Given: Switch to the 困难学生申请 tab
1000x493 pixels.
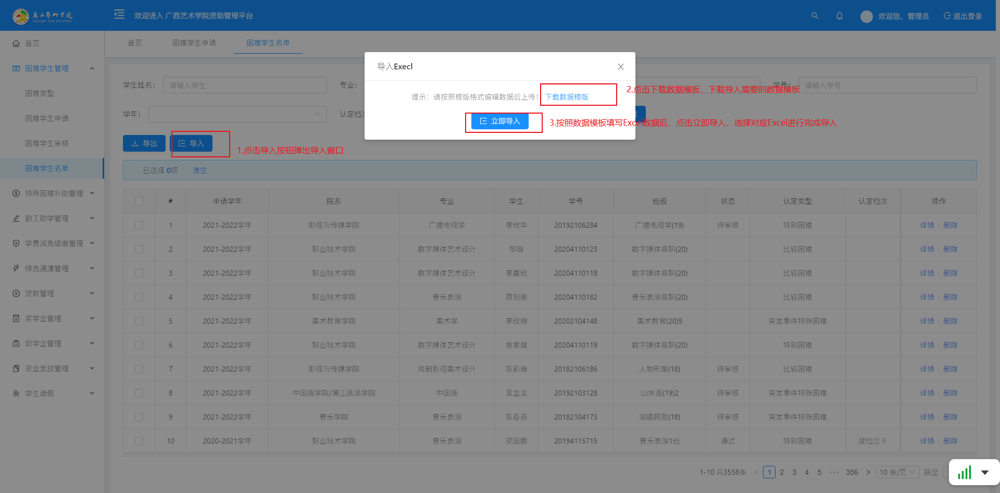Looking at the screenshot, I should pyautogui.click(x=194, y=44).
